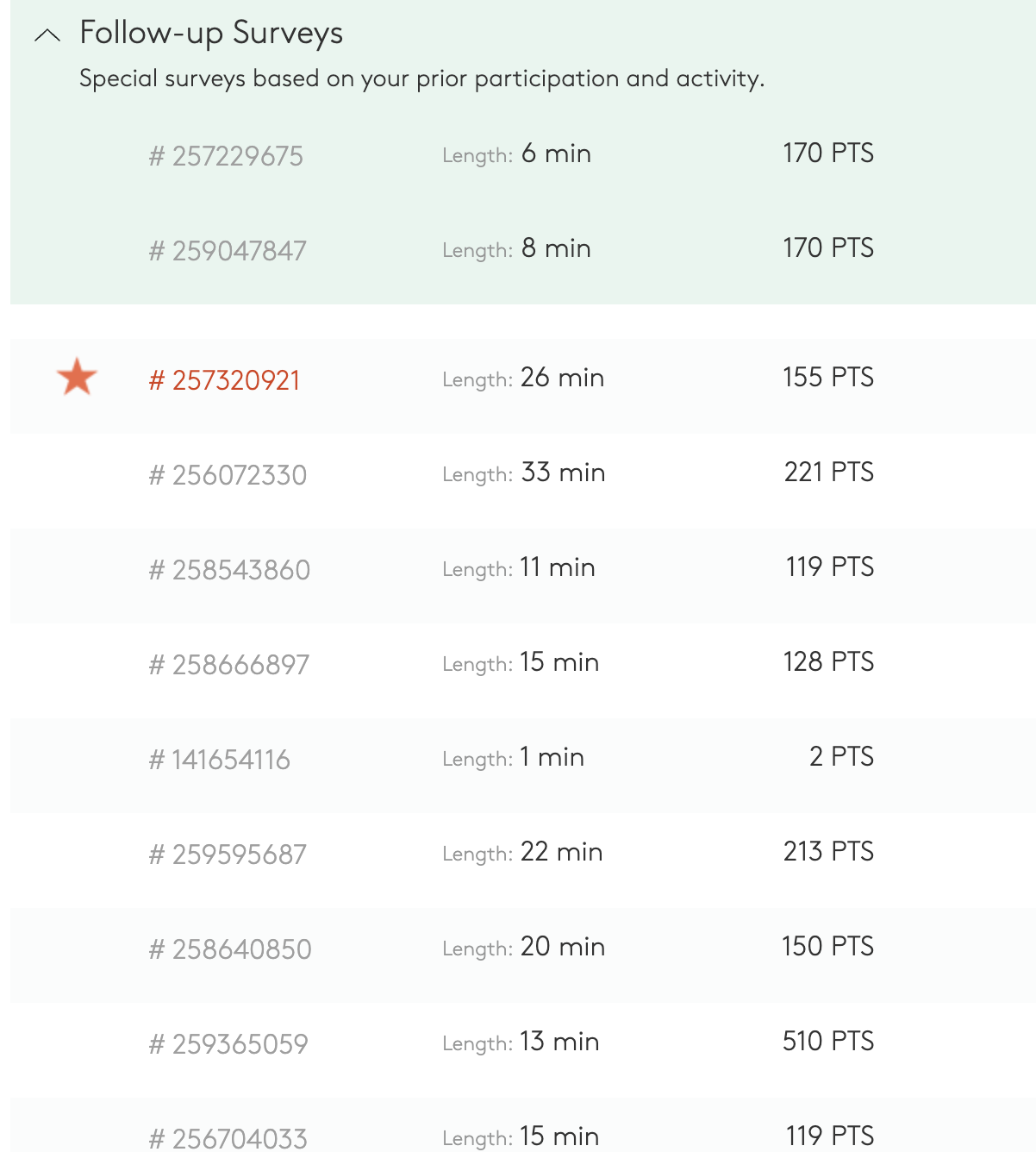Image resolution: width=1036 pixels, height=1152 pixels.
Task: Click the orange star icon
Action: pos(77,377)
